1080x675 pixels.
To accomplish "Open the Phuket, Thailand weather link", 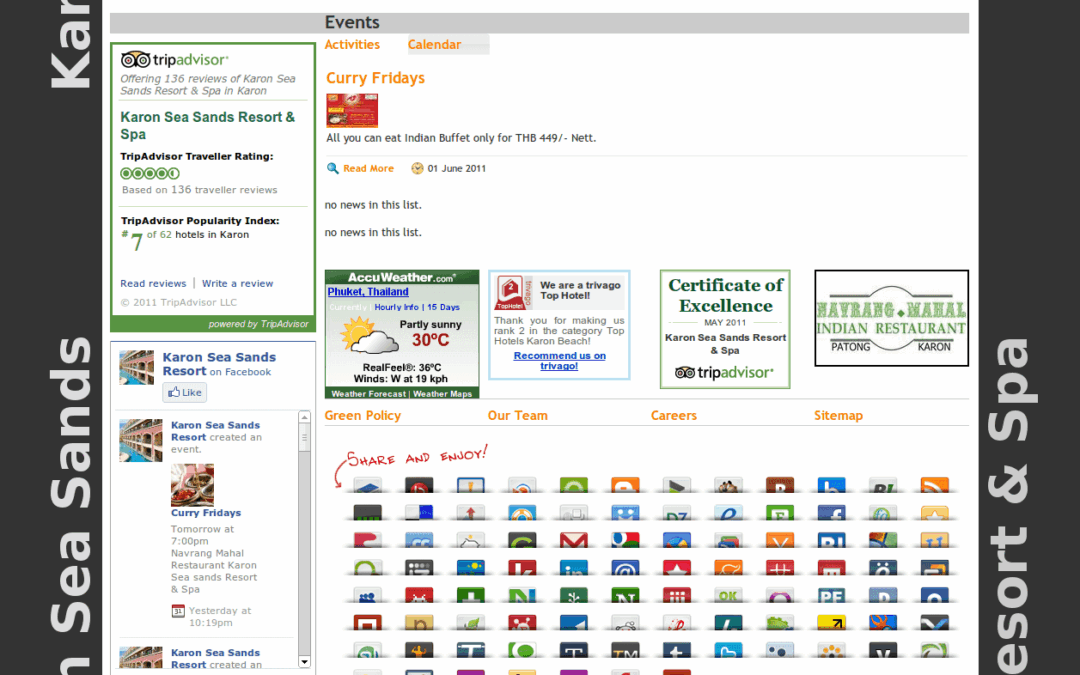I will tap(368, 291).
